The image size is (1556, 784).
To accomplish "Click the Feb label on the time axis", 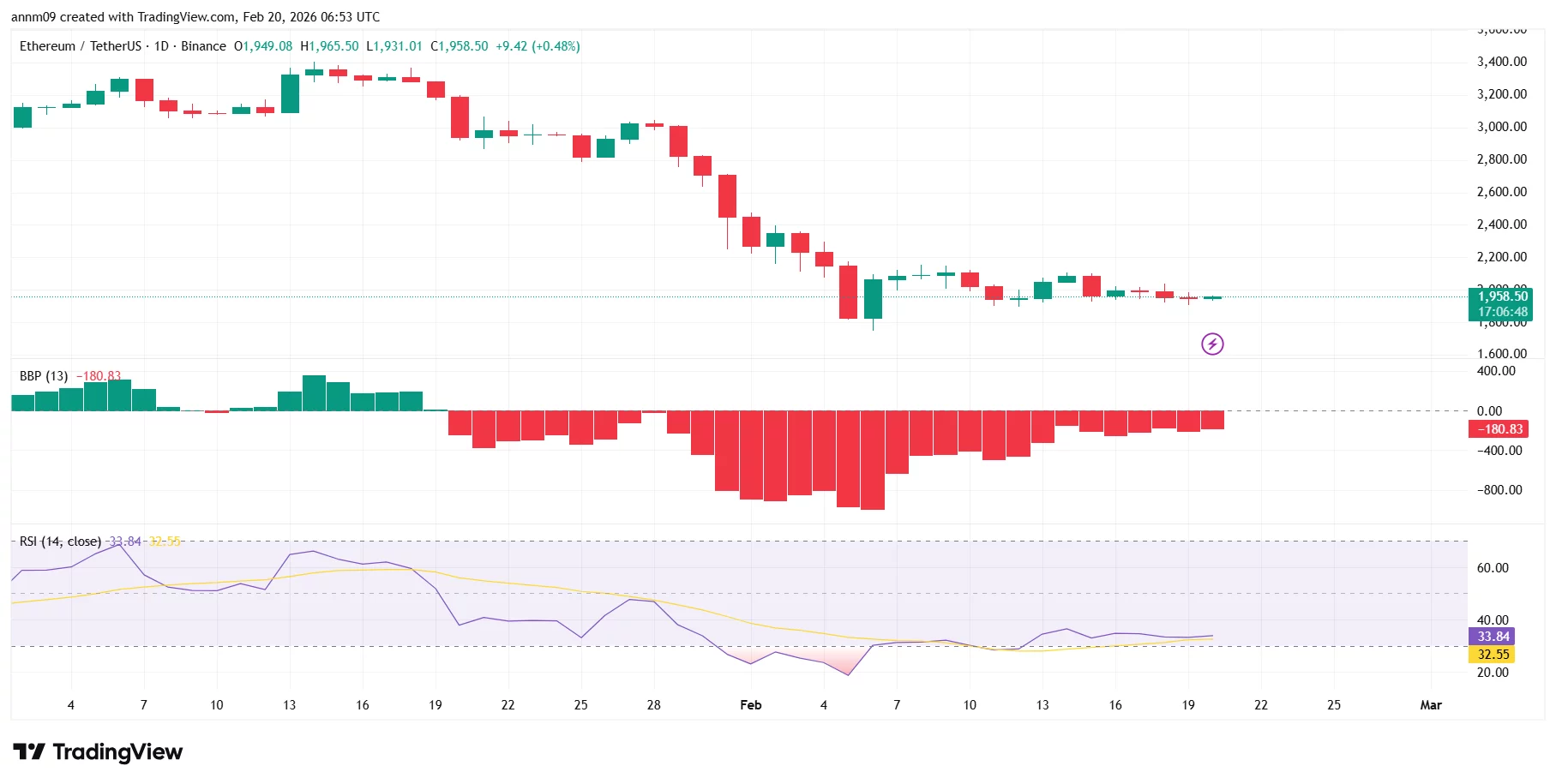I will tap(750, 704).
